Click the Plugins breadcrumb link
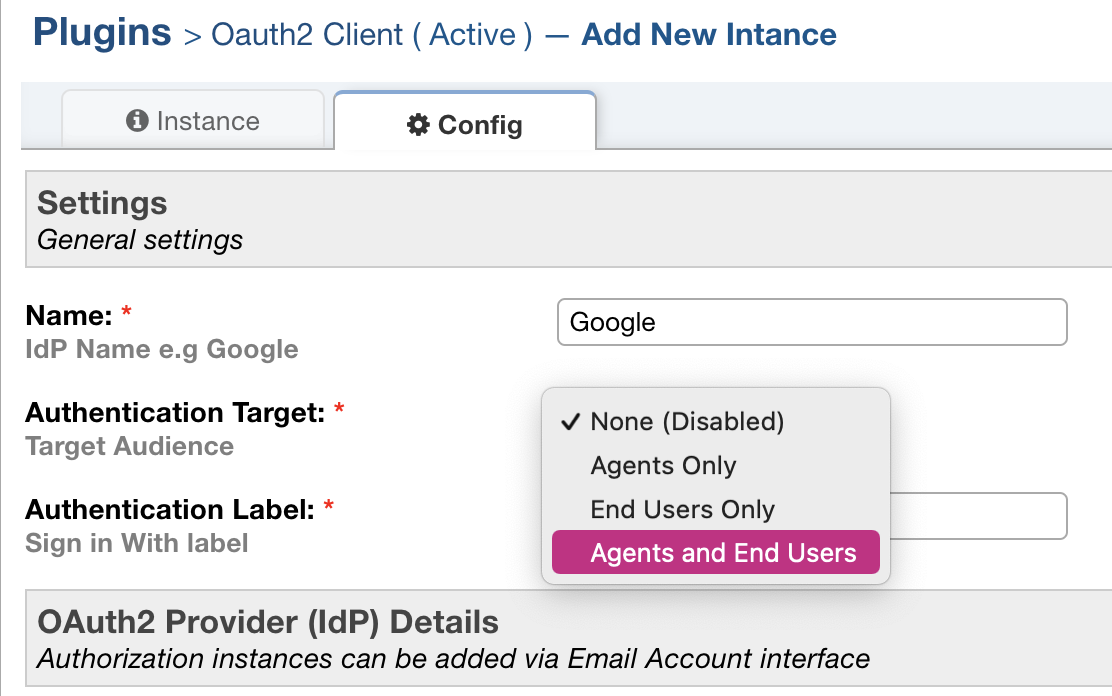Screen dimensions: 1112x696 tap(102, 33)
